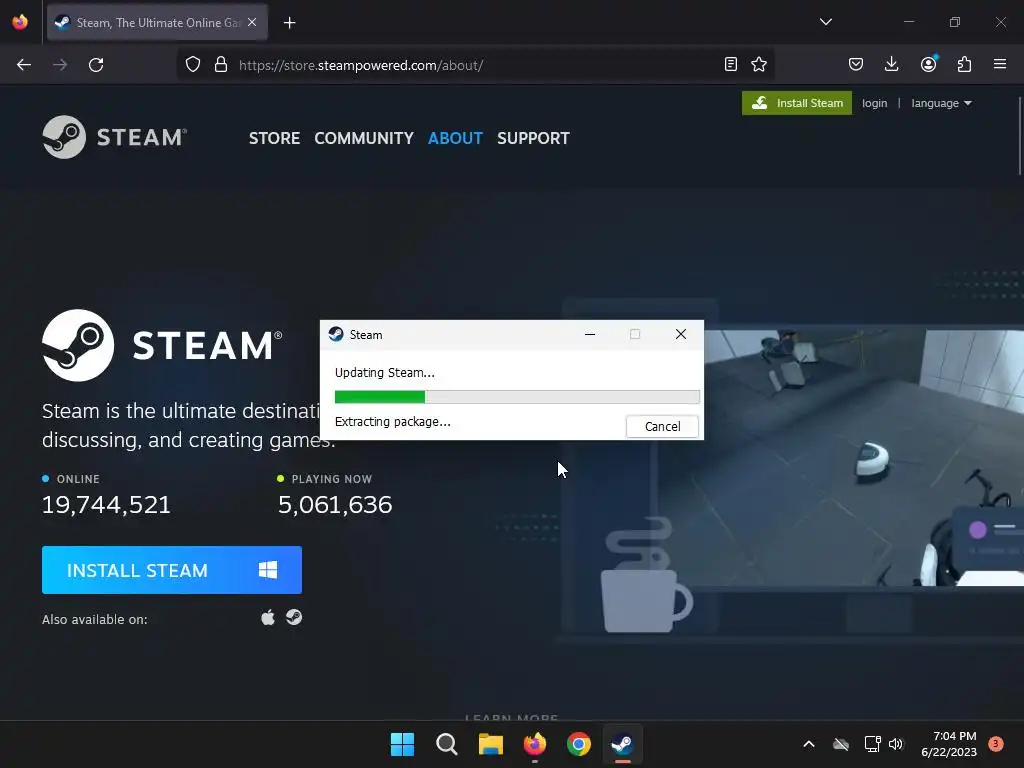Click the Updating Steam progress bar
The height and width of the screenshot is (768, 1024).
click(517, 396)
